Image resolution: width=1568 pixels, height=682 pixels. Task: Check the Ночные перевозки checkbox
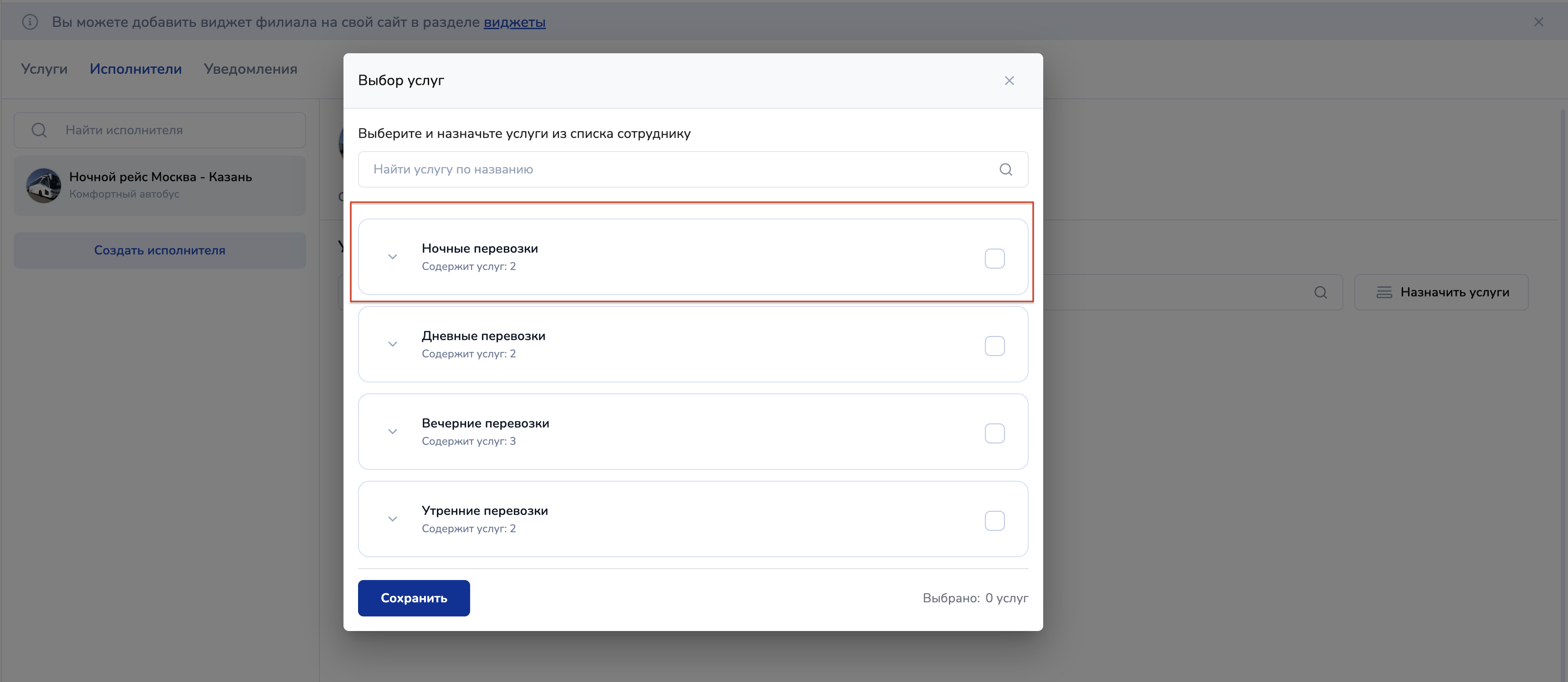[994, 259]
